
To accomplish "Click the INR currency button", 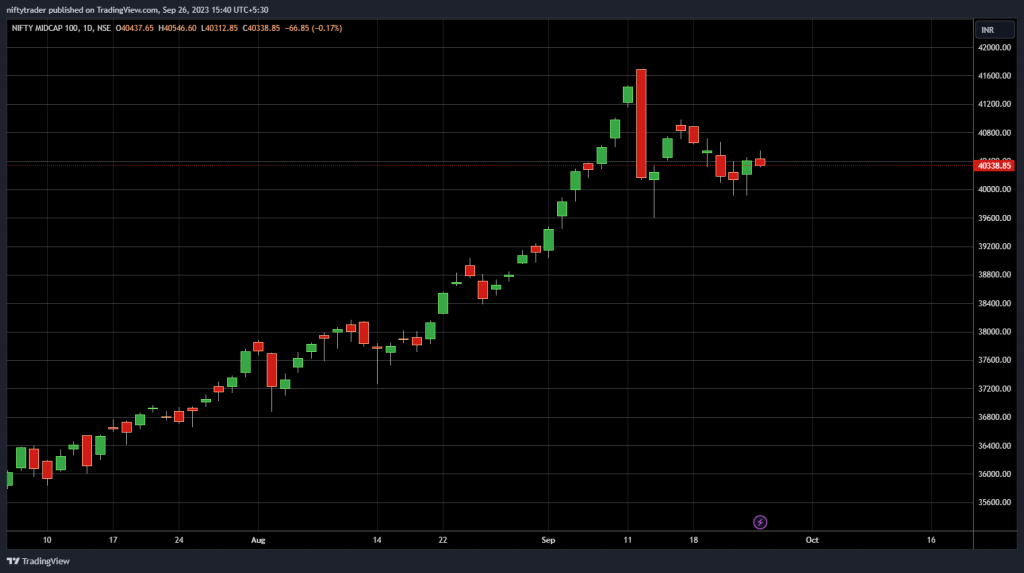I will pos(995,30).
